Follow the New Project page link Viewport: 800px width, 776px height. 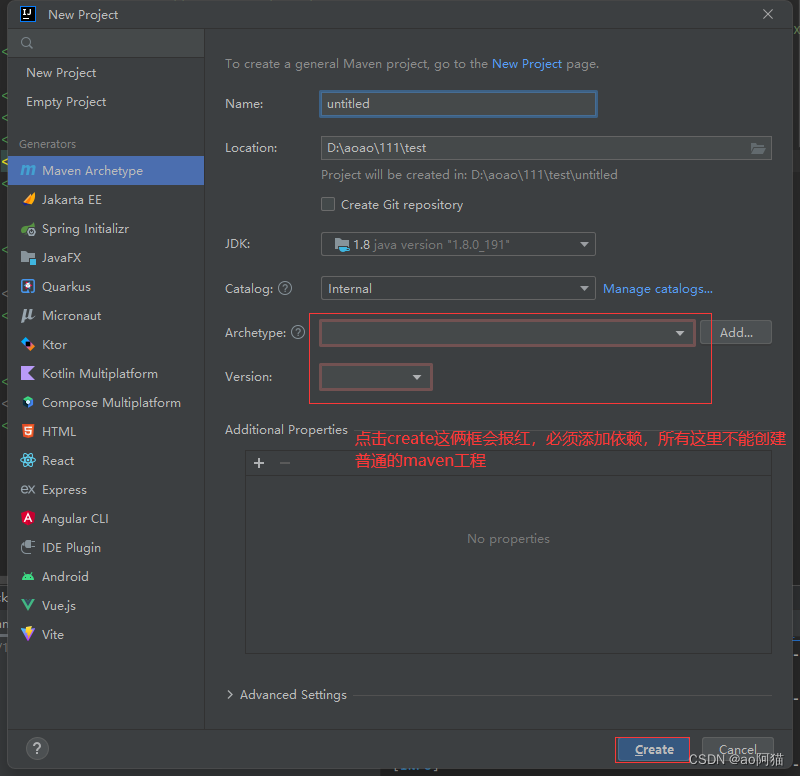click(x=527, y=64)
